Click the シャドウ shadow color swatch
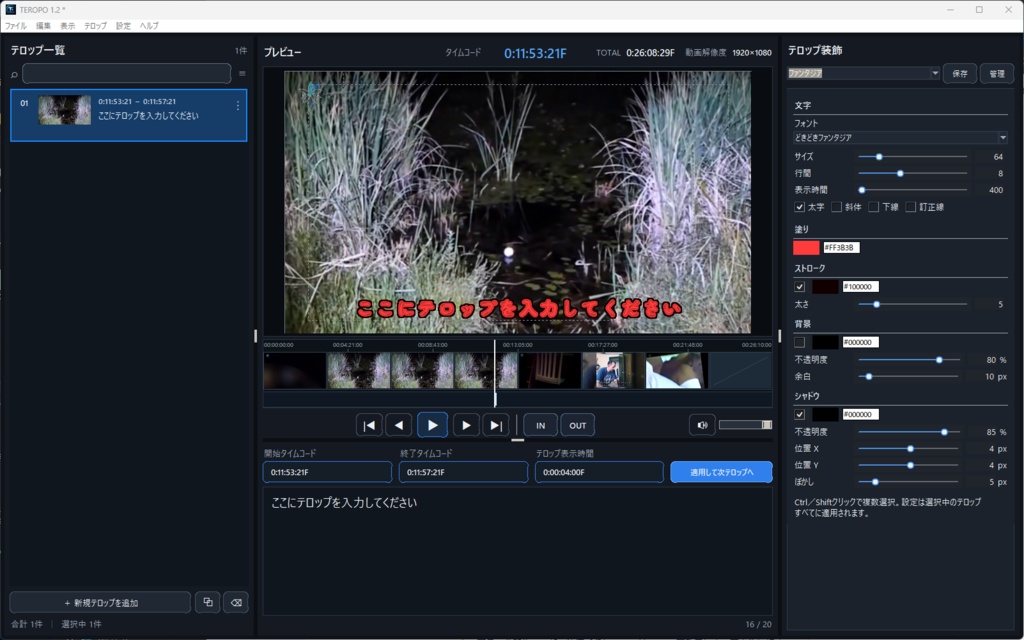Image resolution: width=1024 pixels, height=640 pixels. pyautogui.click(x=825, y=415)
